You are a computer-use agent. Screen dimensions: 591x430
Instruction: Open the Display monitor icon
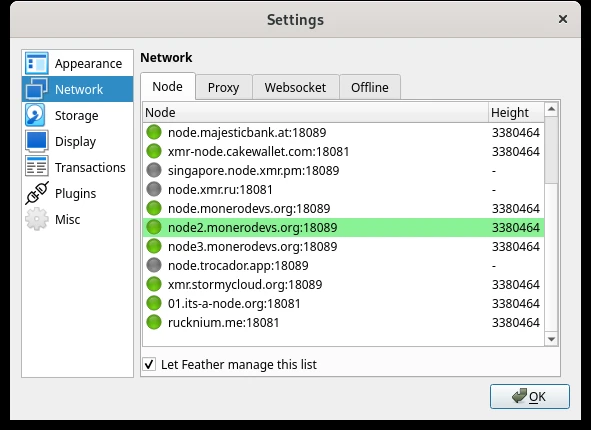pyautogui.click(x=37, y=141)
